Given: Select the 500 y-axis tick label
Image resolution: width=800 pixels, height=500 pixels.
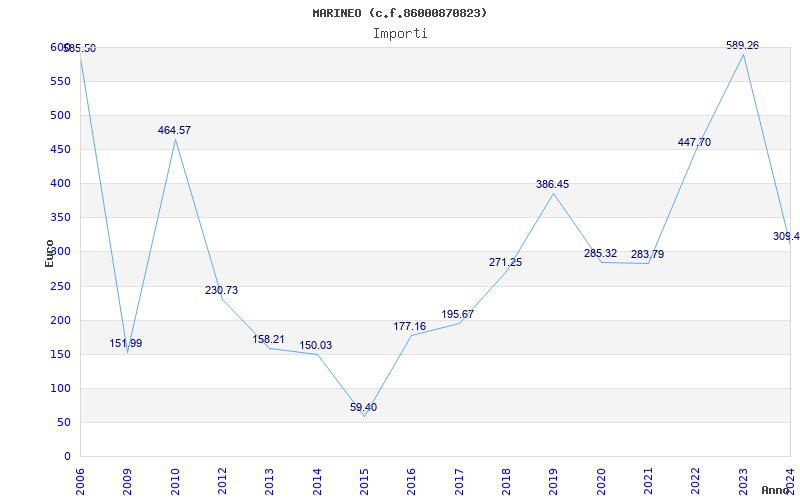Looking at the screenshot, I should [60, 115].
